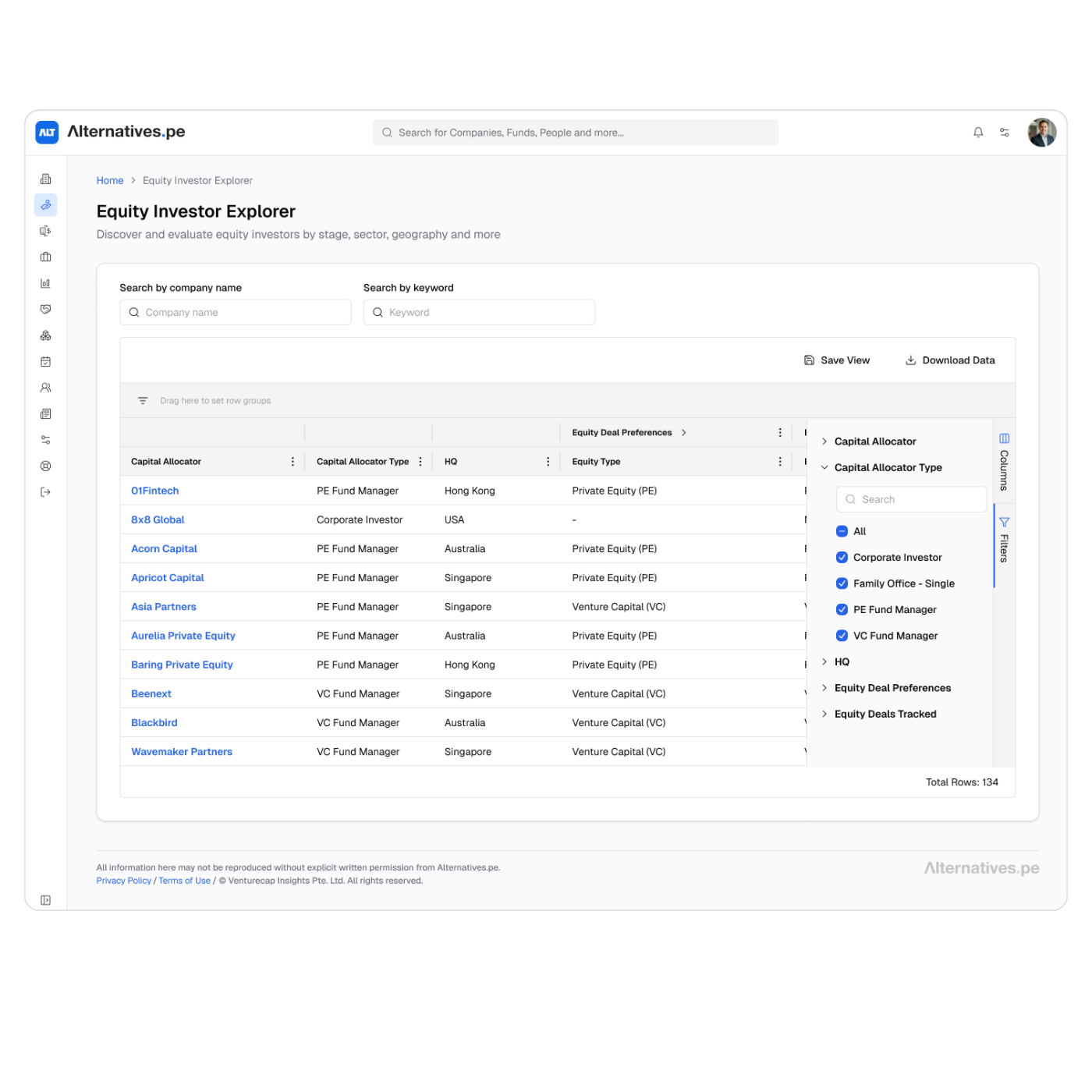Open the lifebuoy support sidebar icon
This screenshot has height=1092, width=1092.
46,466
